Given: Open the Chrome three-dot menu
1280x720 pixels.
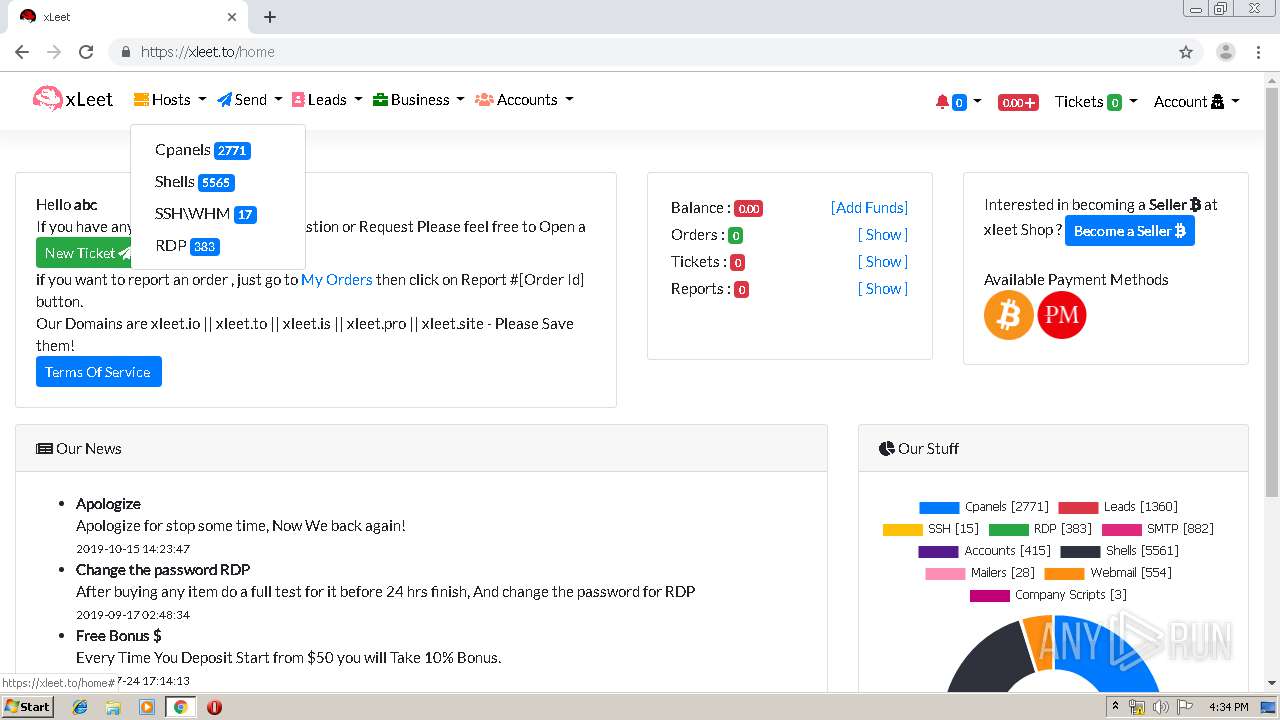Looking at the screenshot, I should click(x=1258, y=52).
